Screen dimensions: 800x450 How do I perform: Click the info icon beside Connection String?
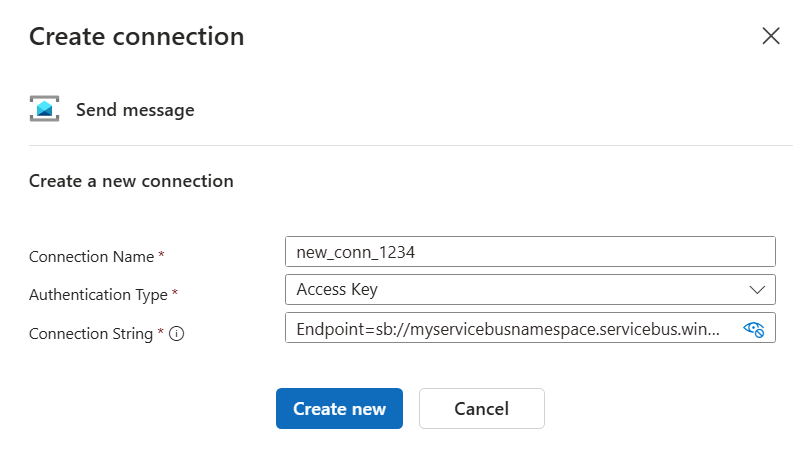177,334
